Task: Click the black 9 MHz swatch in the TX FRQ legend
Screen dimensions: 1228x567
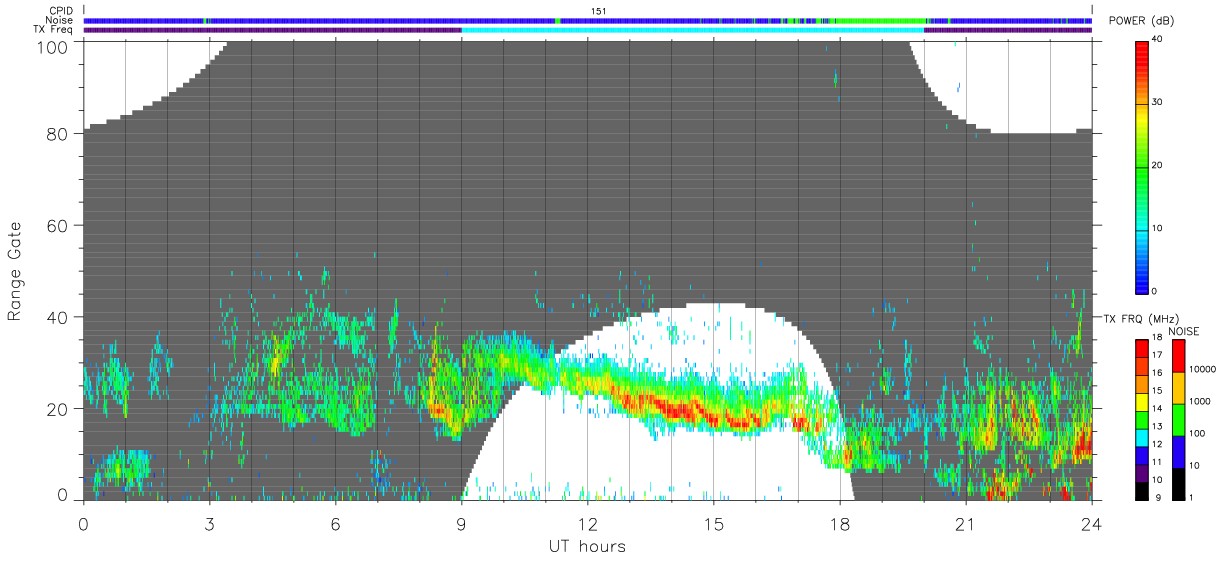Action: point(1142,491)
